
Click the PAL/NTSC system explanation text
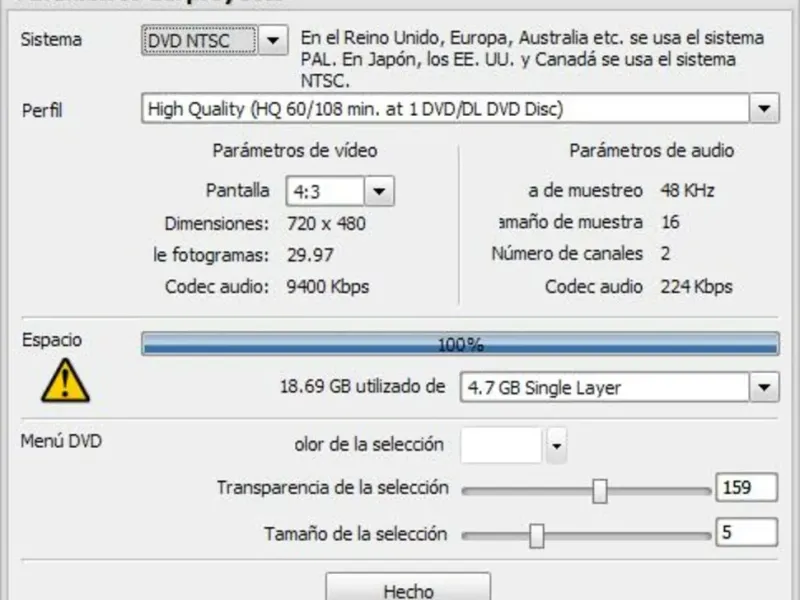pyautogui.click(x=532, y=59)
